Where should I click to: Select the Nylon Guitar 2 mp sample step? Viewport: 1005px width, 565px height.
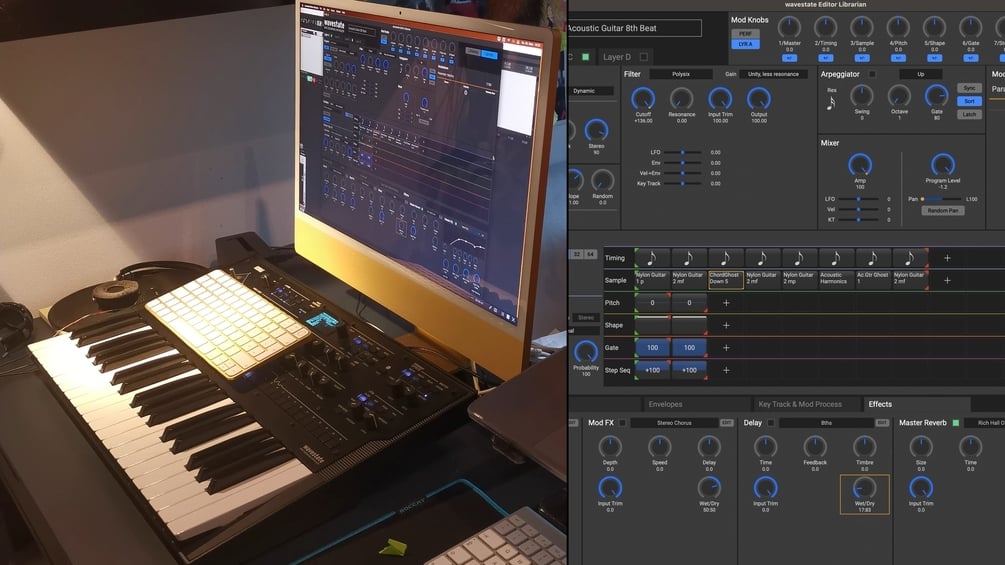(799, 280)
